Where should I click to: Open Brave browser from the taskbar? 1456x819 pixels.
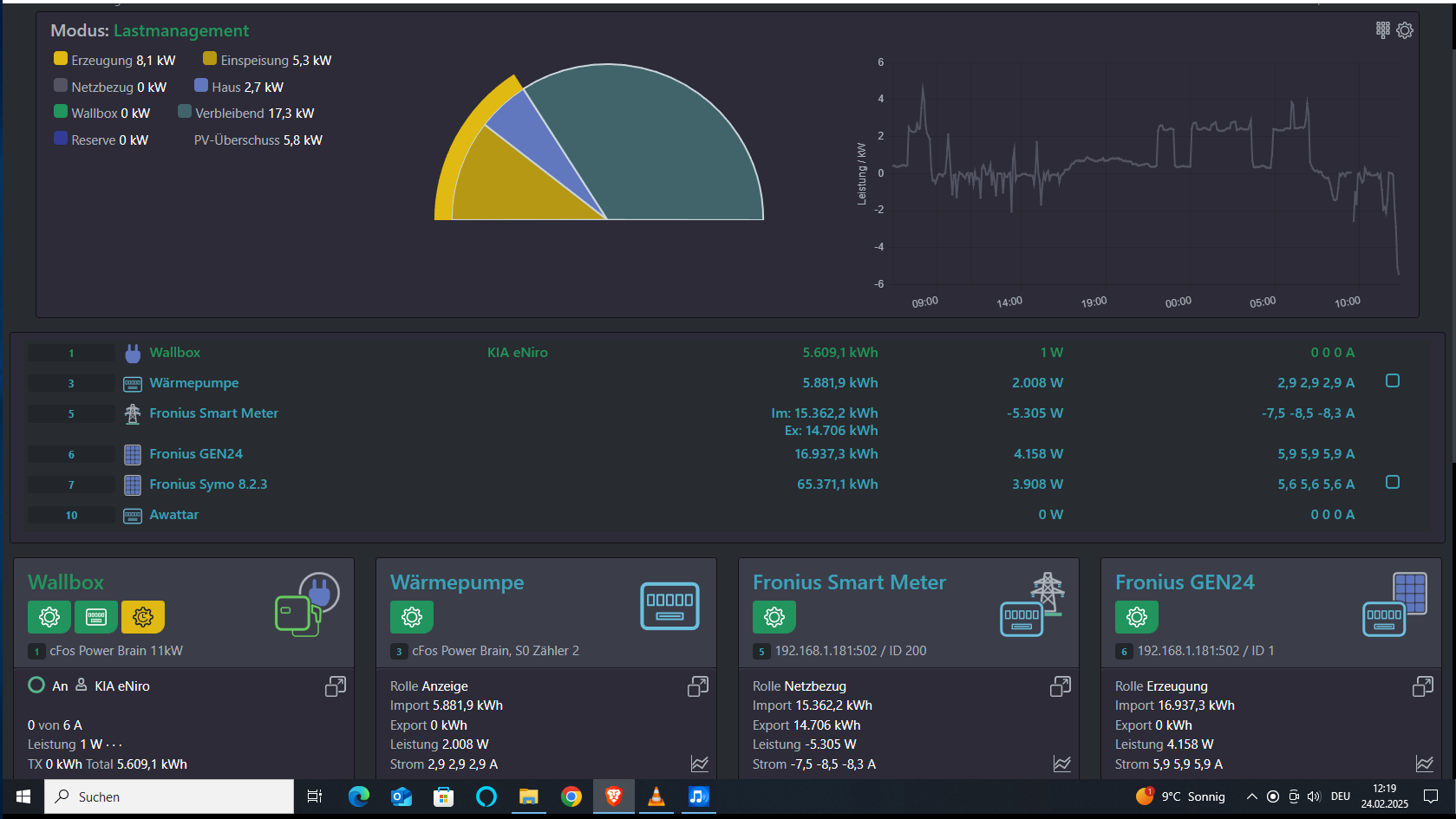tap(614, 796)
